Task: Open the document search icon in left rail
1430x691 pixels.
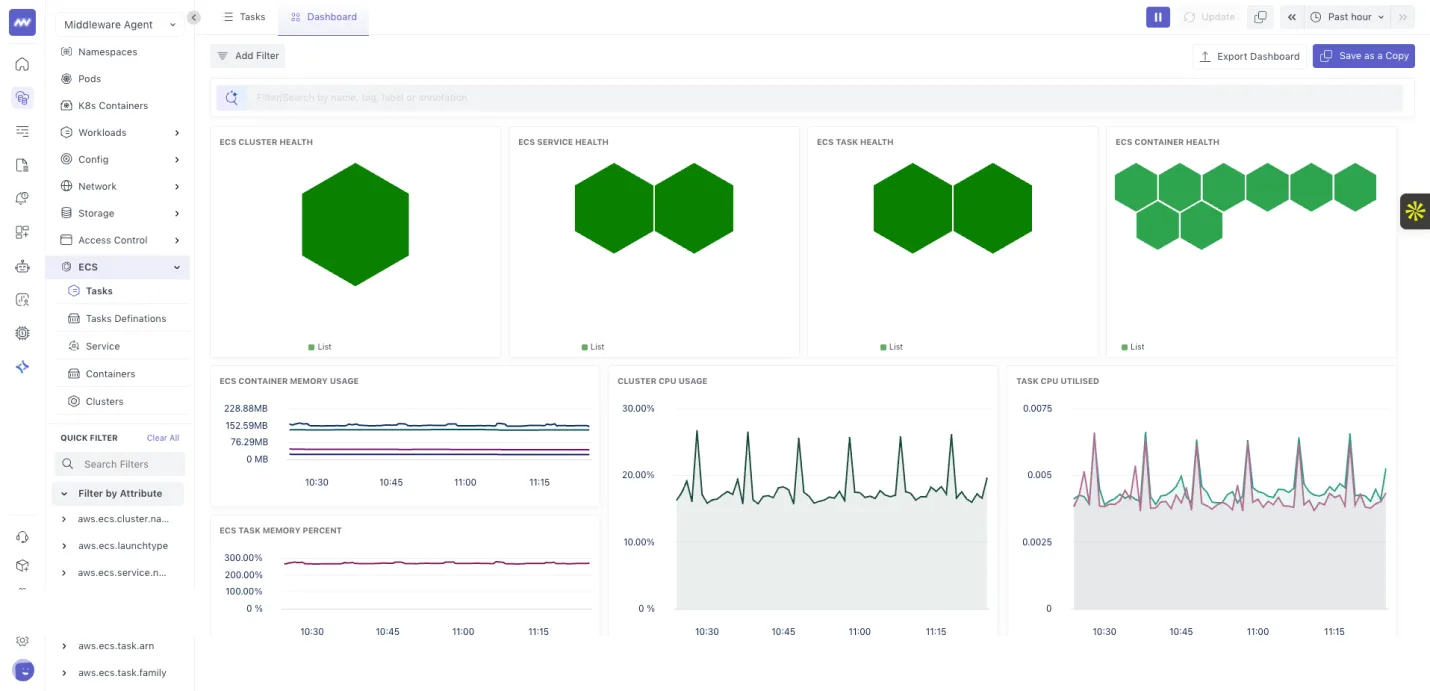Action: pyautogui.click(x=22, y=165)
